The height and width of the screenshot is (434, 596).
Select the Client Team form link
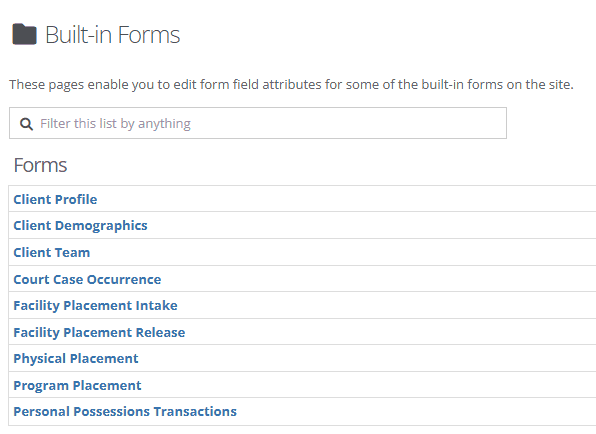(52, 252)
